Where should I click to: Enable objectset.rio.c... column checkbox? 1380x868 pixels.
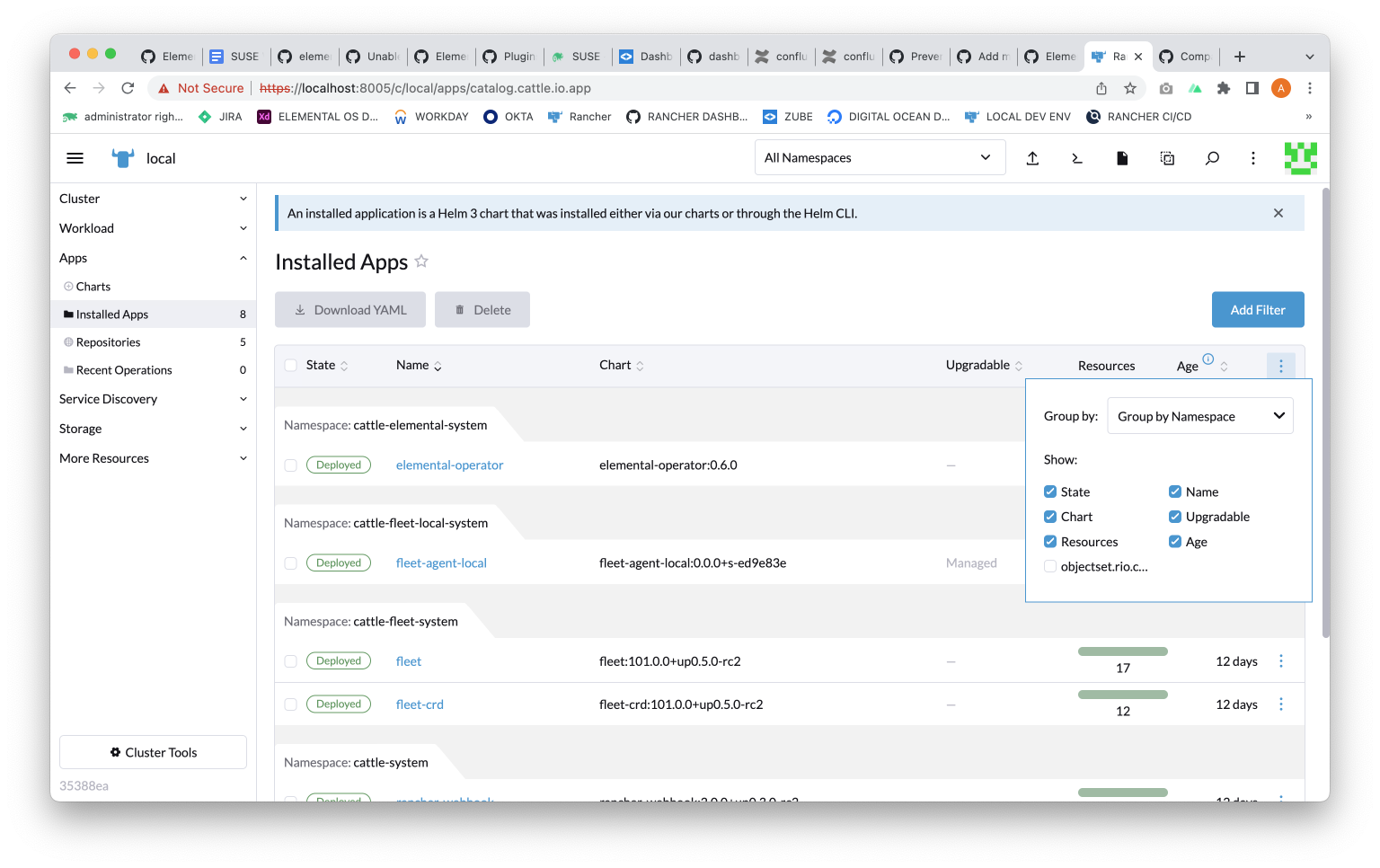pyautogui.click(x=1050, y=566)
